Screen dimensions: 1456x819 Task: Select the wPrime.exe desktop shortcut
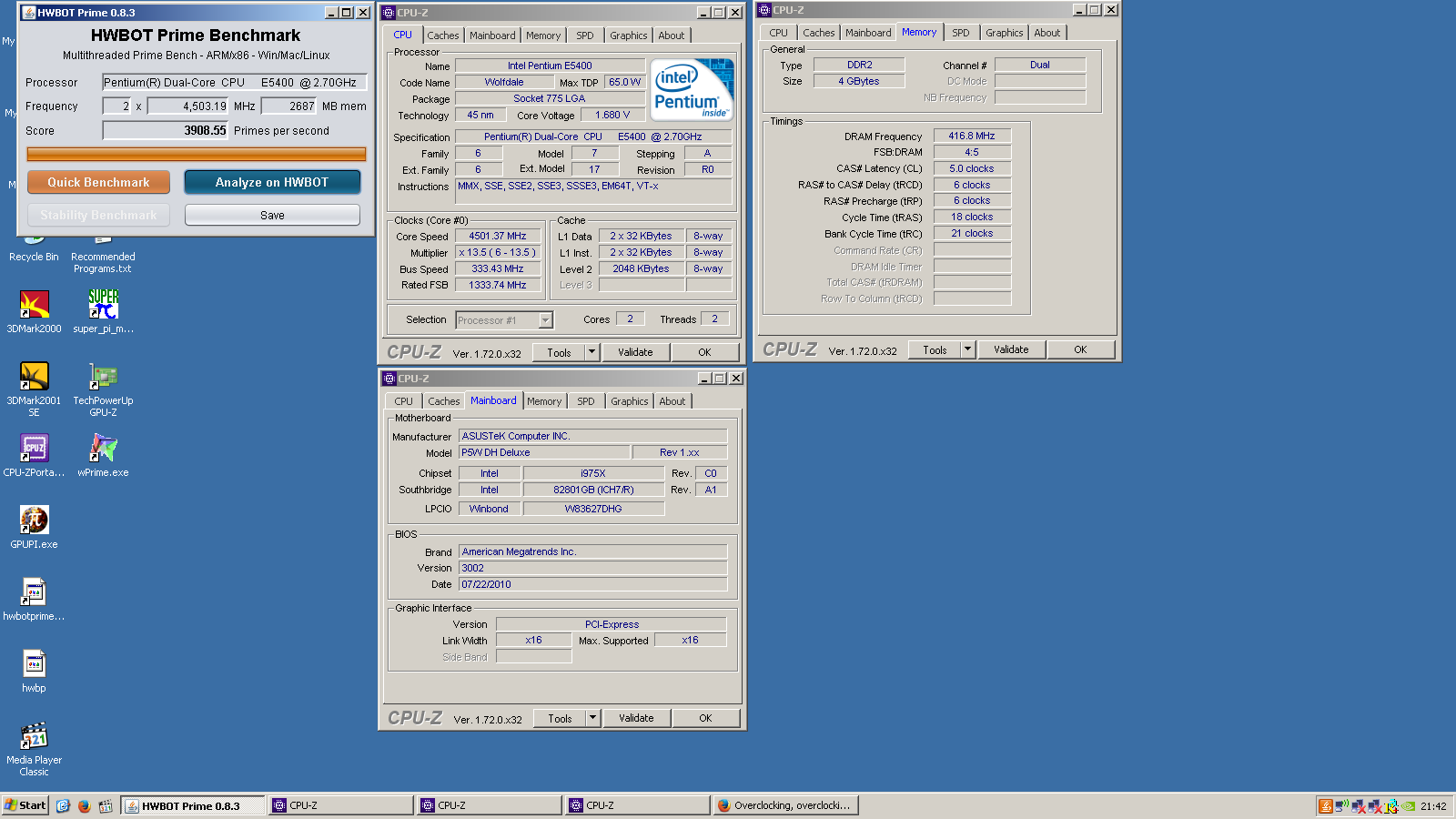(x=103, y=455)
